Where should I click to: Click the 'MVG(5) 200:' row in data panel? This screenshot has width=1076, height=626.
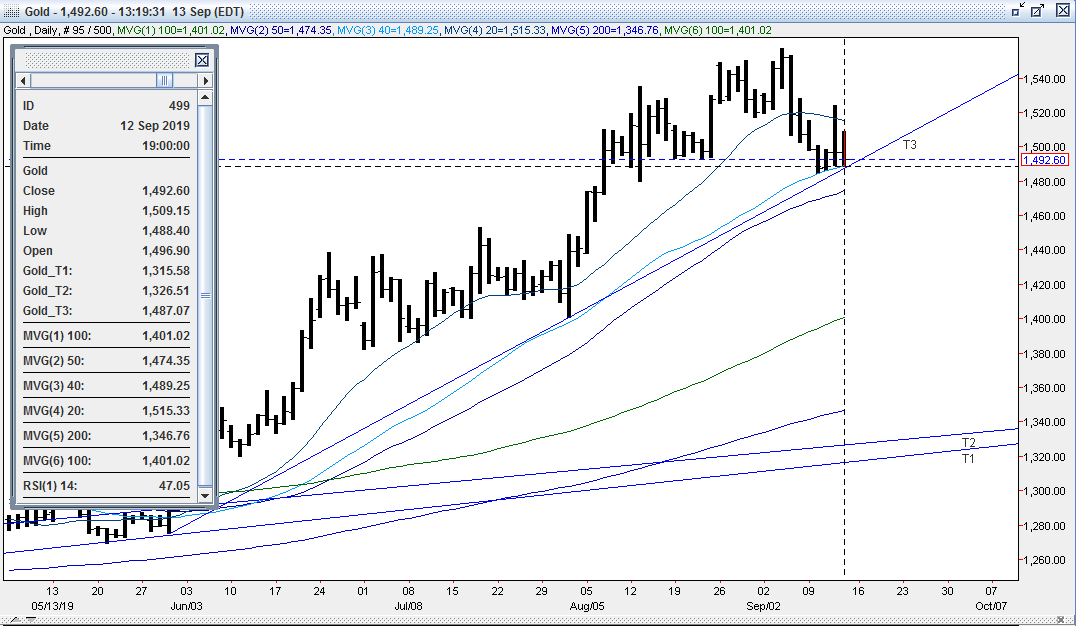(x=106, y=435)
